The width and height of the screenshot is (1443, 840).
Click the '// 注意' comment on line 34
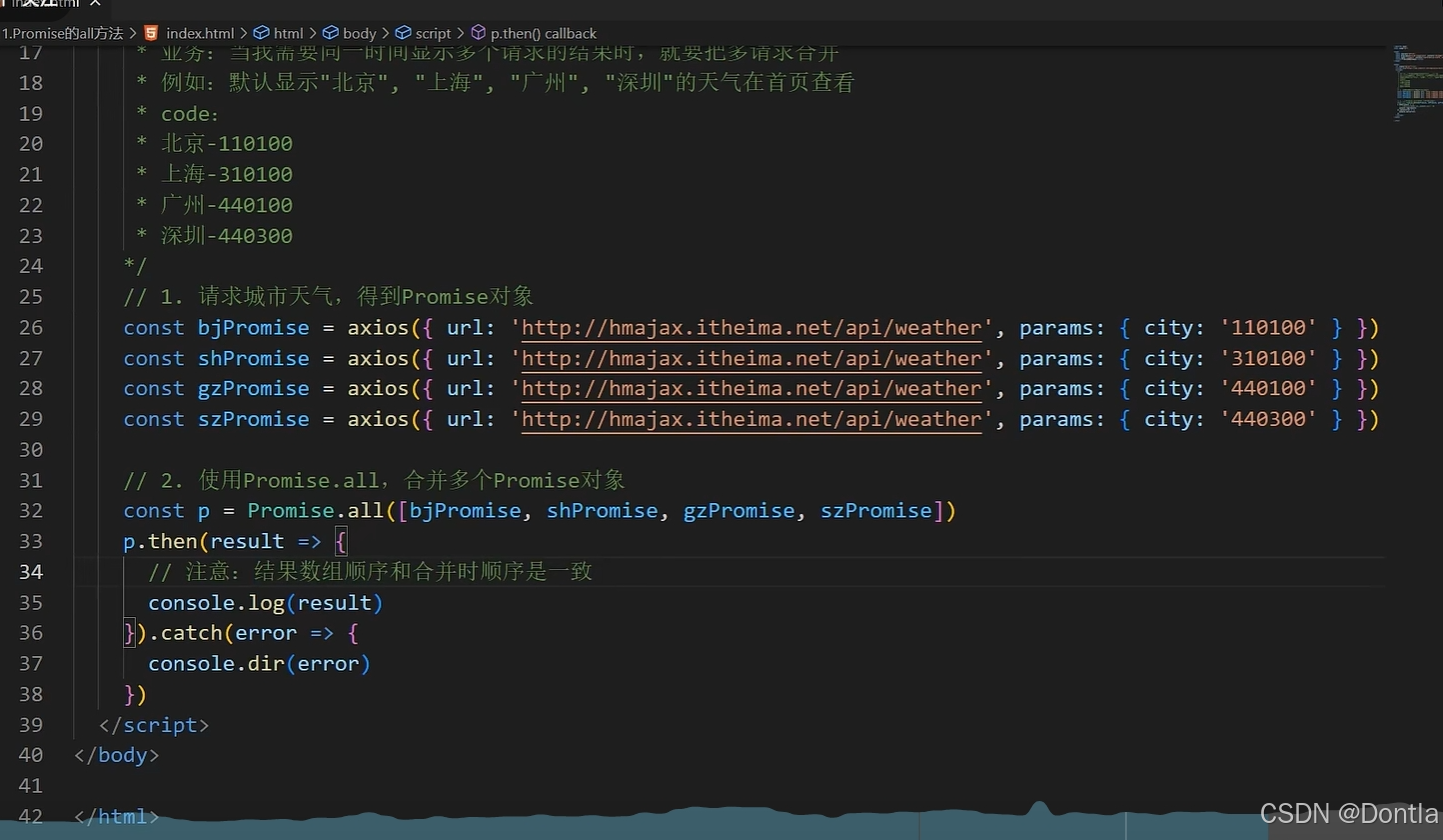tap(370, 572)
